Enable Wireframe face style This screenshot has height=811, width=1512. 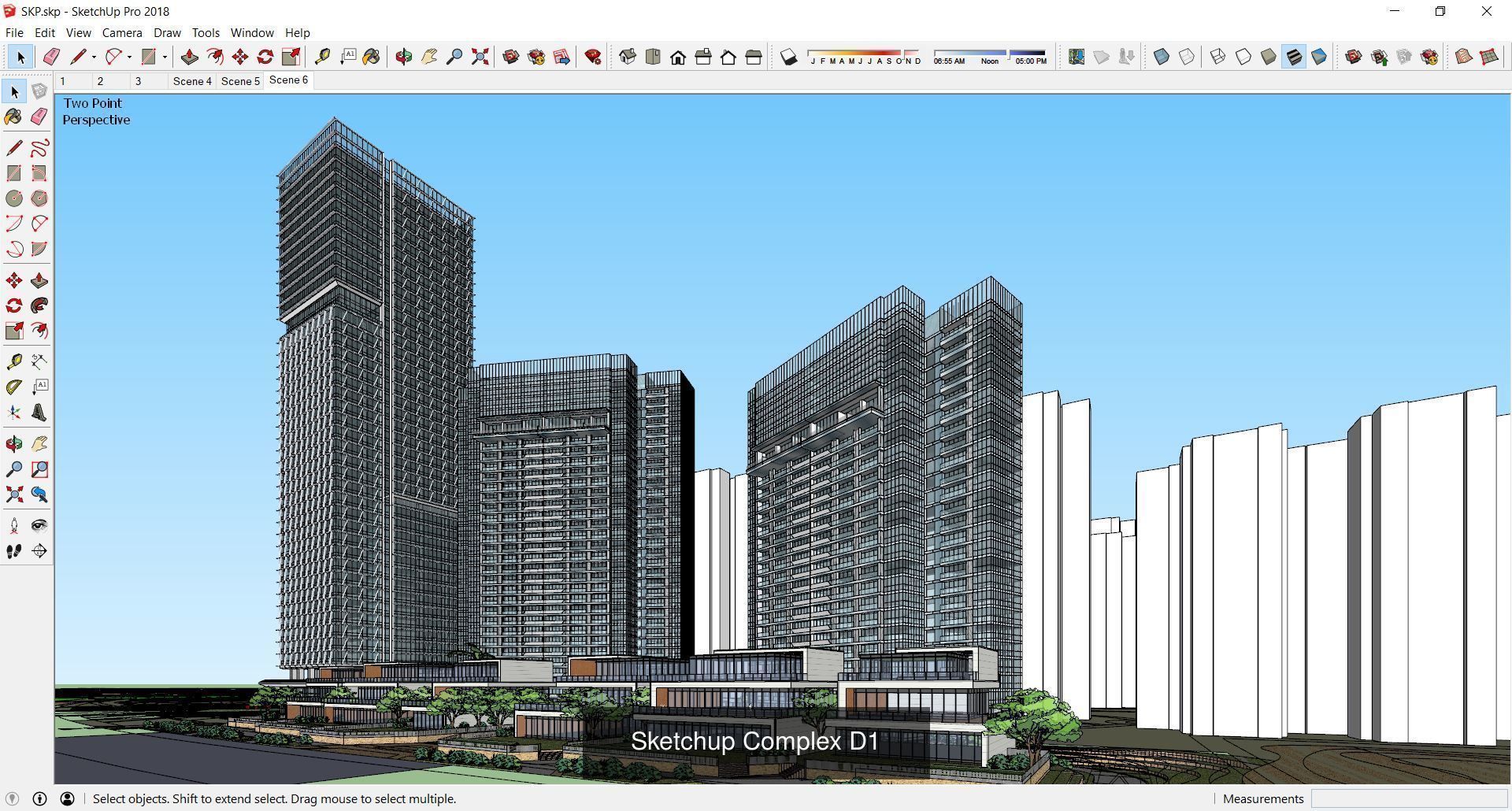[1218, 57]
